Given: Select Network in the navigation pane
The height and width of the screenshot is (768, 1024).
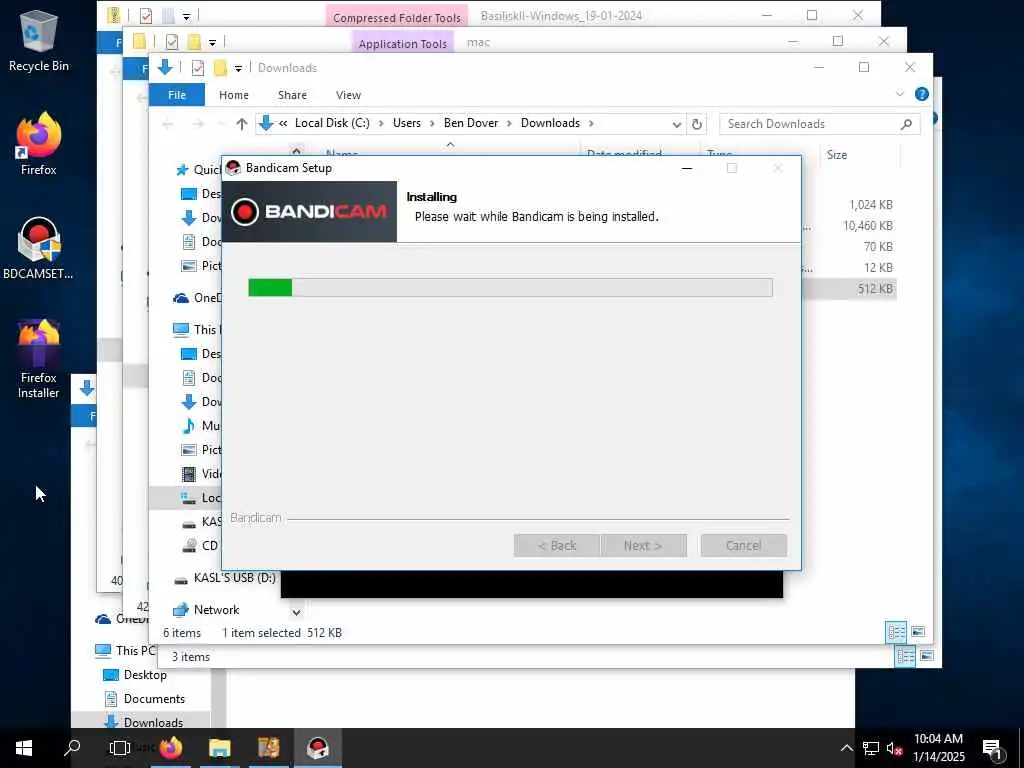Looking at the screenshot, I should coord(216,609).
